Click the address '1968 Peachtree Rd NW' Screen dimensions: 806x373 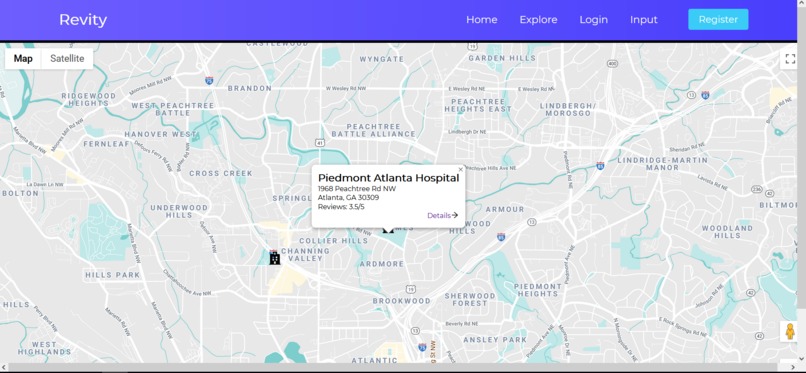click(x=357, y=189)
